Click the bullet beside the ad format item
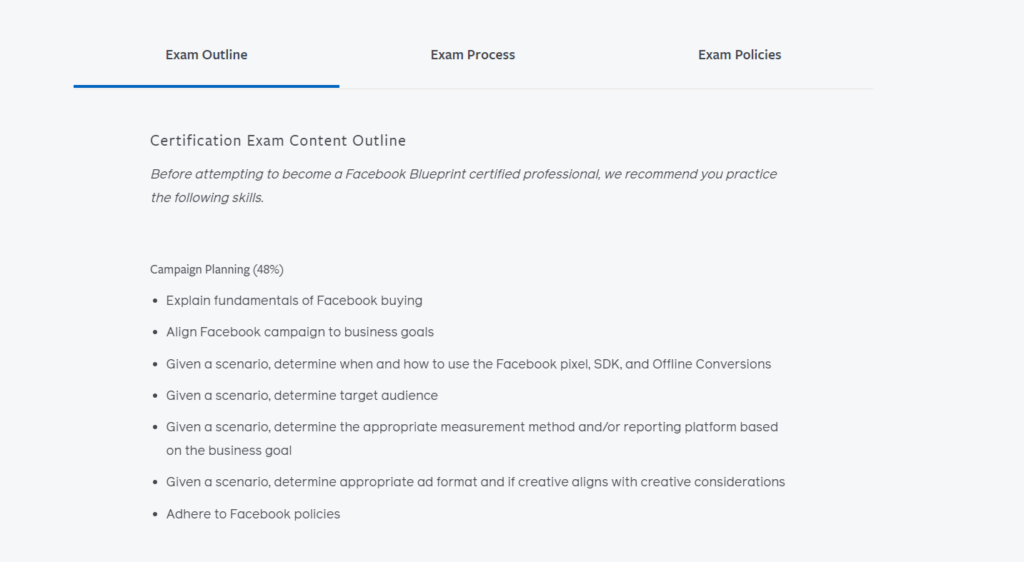Image resolution: width=1024 pixels, height=562 pixels. [155, 483]
